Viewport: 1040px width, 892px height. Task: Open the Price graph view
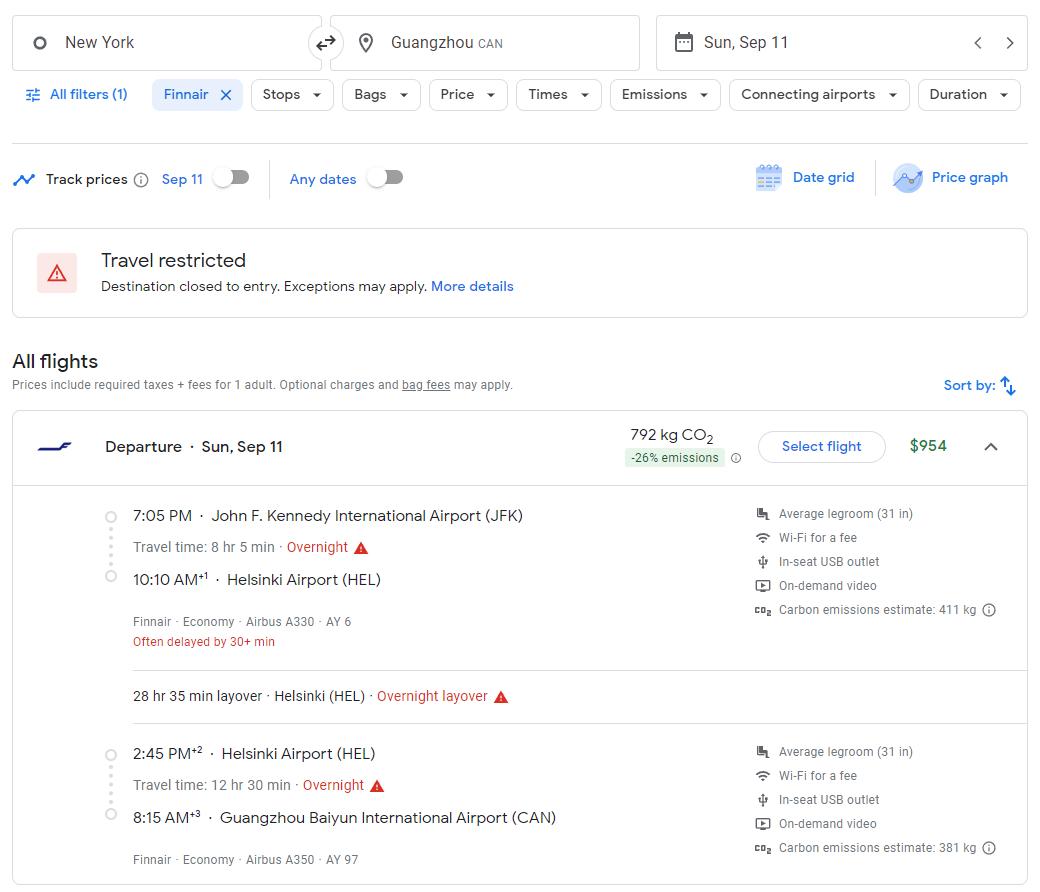[950, 178]
